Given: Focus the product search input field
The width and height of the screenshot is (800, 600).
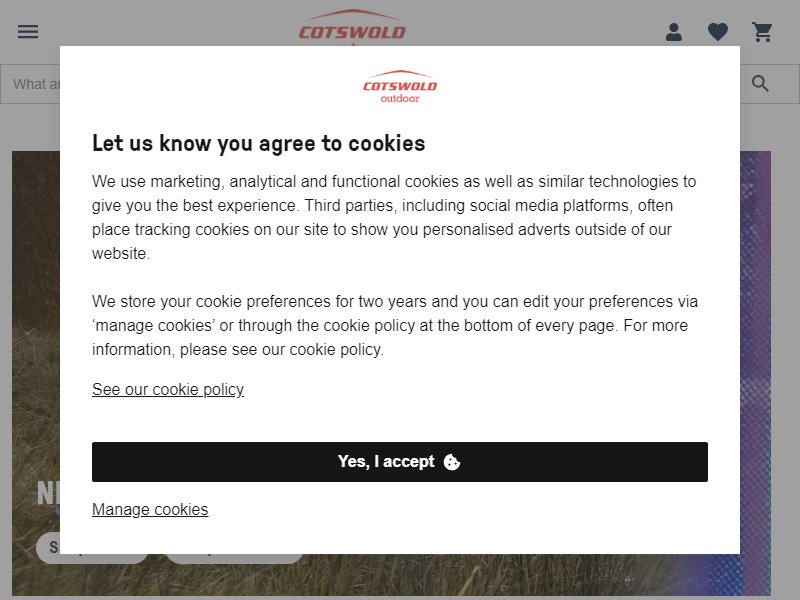Looking at the screenshot, I should [31, 84].
